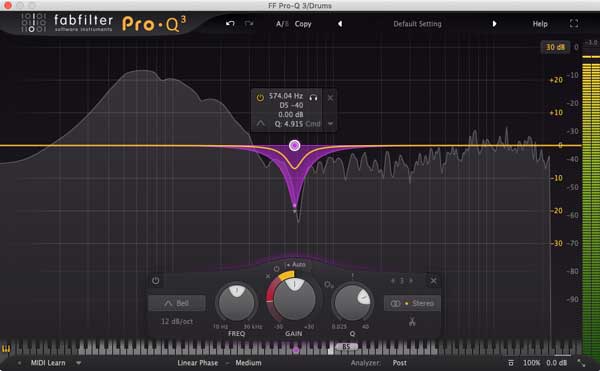Undo the last EQ change
Image resolution: width=600 pixels, height=371 pixels.
pos(230,24)
